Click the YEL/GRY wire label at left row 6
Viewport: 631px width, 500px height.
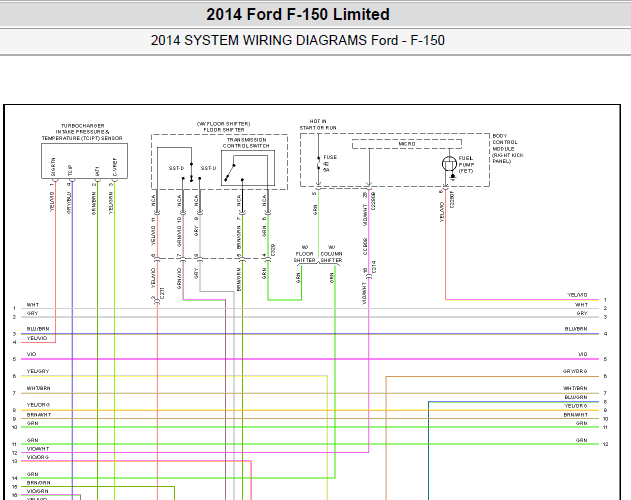pos(38,371)
